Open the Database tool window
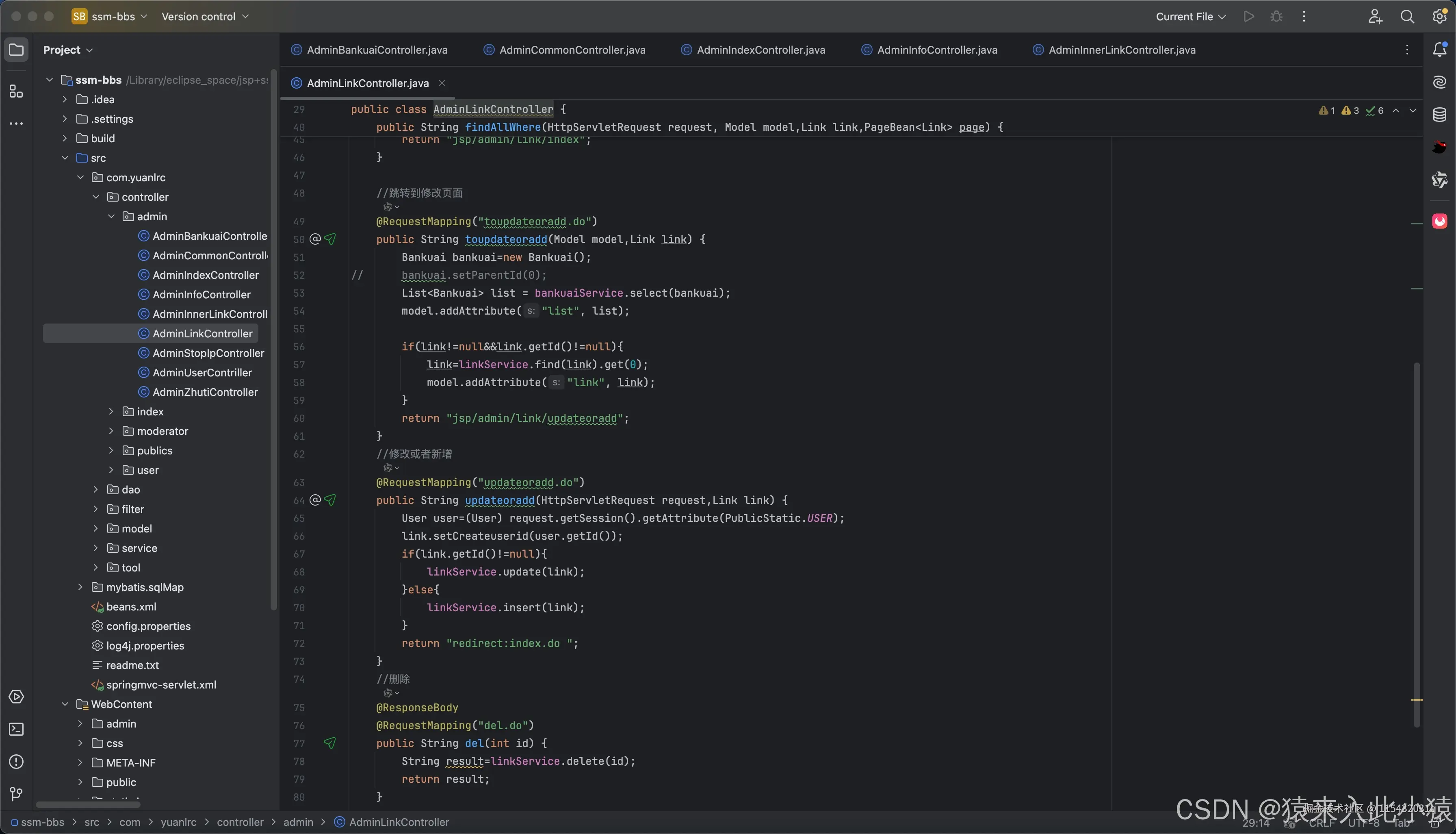The height and width of the screenshot is (834, 1456). pos(1439,115)
